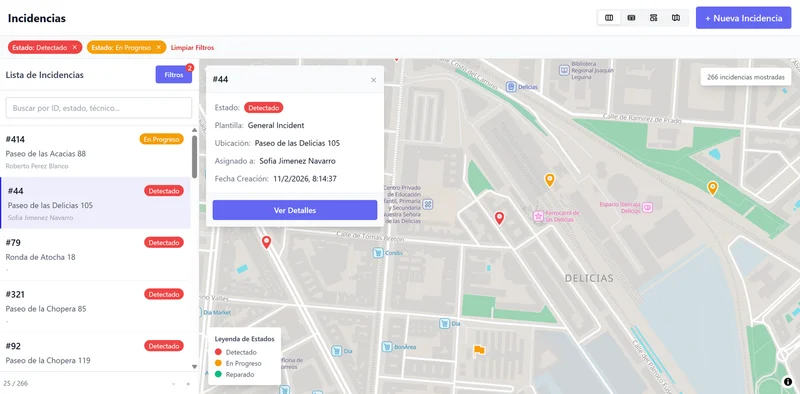The image size is (800, 394).
Task: Switch to the single card view icon
Action: click(631, 18)
